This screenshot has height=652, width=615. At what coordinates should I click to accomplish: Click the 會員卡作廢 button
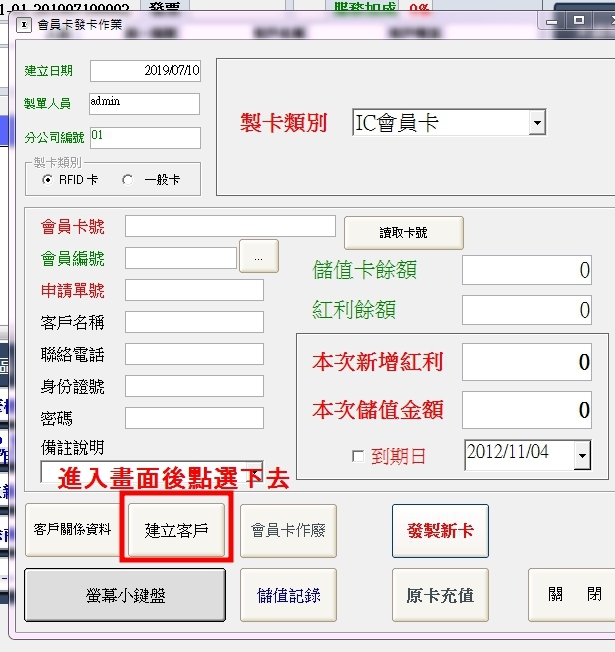tap(288, 530)
